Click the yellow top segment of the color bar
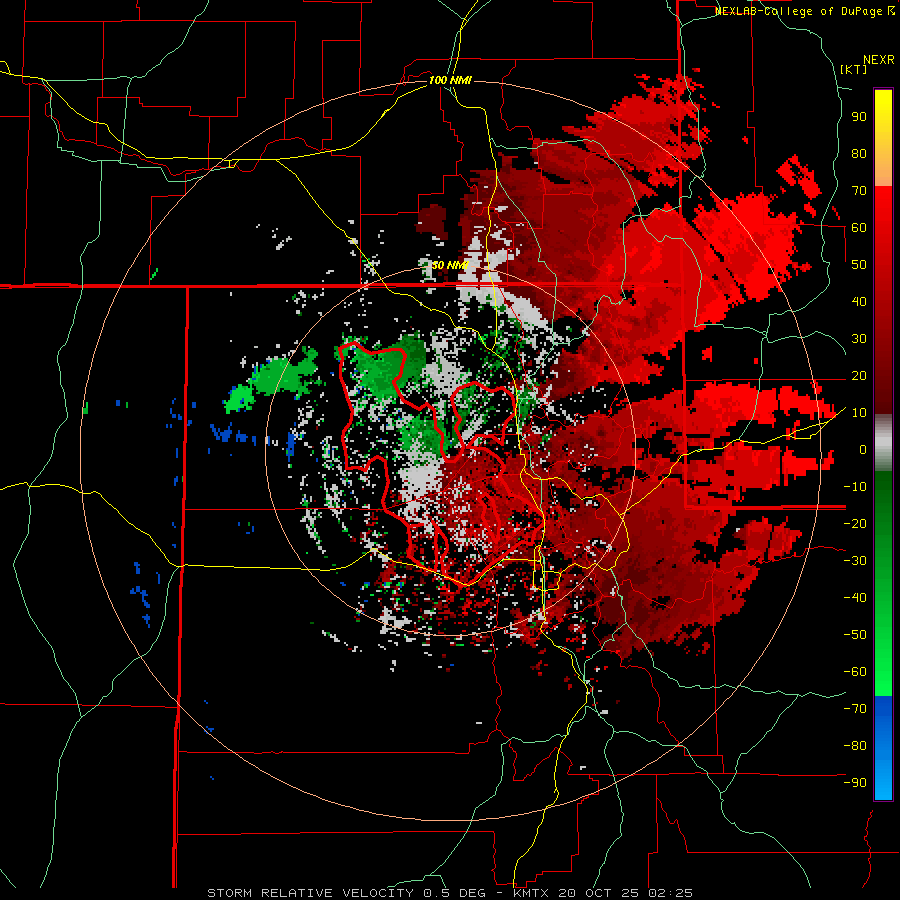This screenshot has width=900, height=900. (883, 138)
